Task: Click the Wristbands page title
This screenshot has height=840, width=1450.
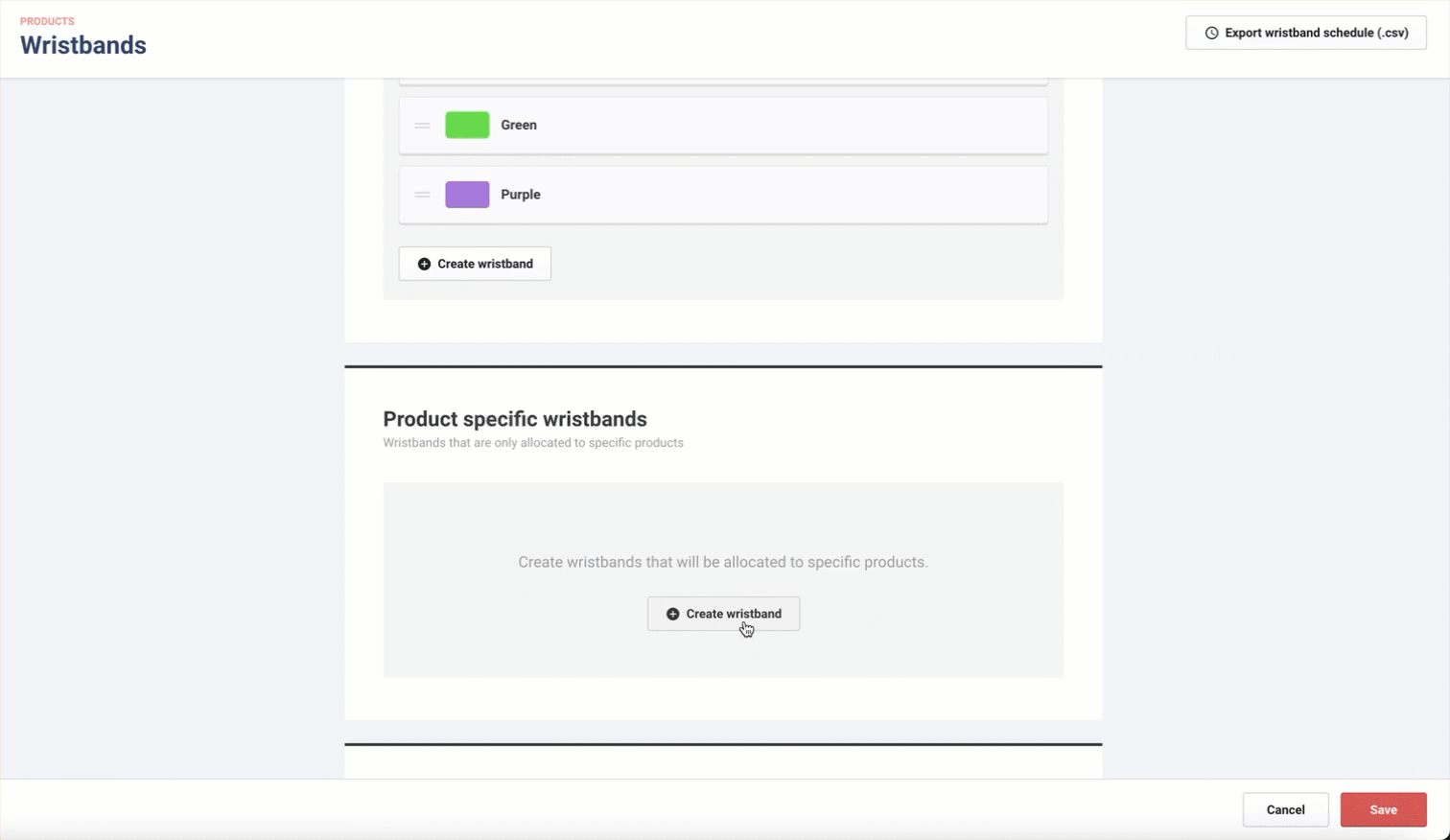Action: pyautogui.click(x=83, y=45)
